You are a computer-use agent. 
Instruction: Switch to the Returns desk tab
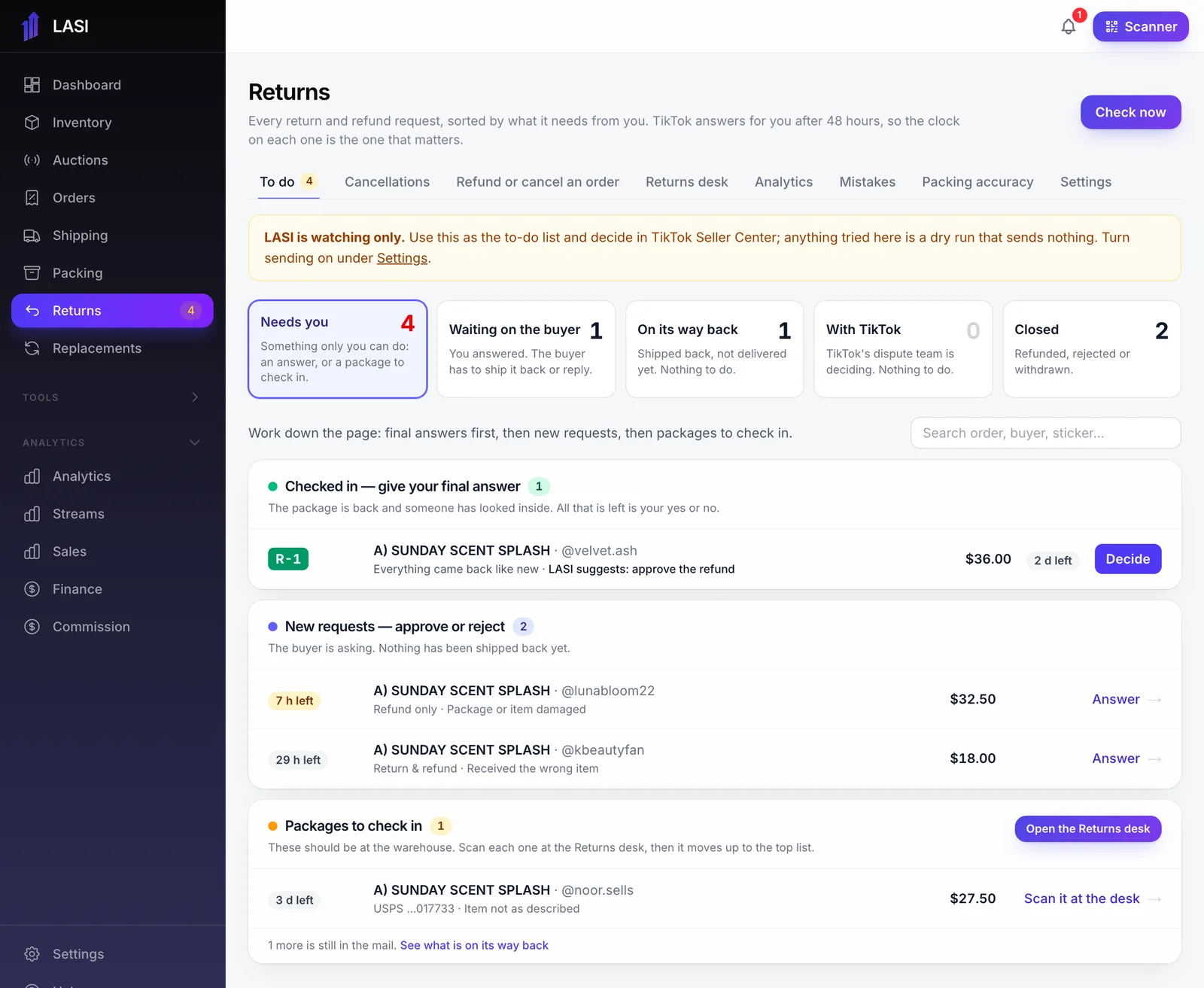point(686,182)
